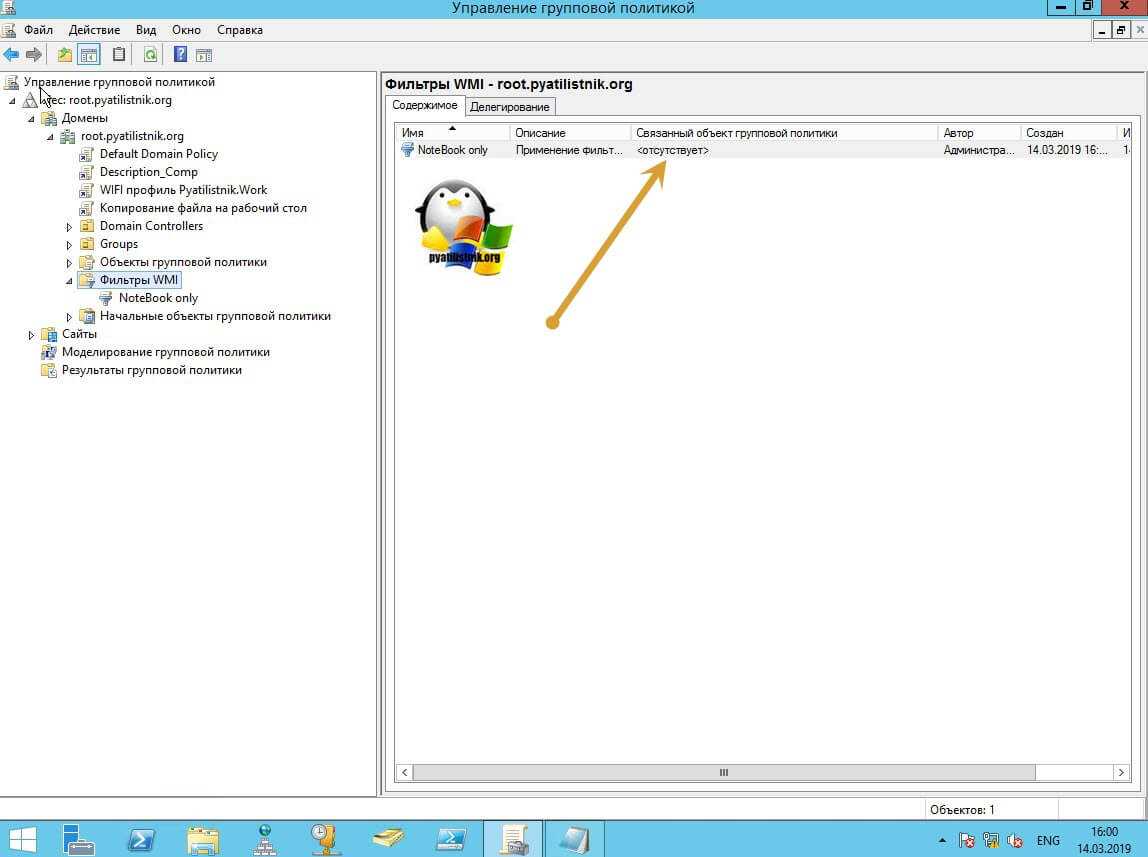Viewport: 1148px width, 857px height.
Task: Open Help with the question mark icon
Action: click(181, 54)
